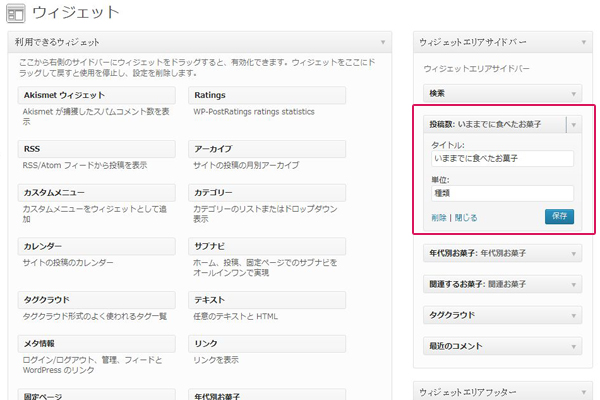Collapse the 投稿数 widget settings arrow
Viewport: 600px width, 400px height.
(x=574, y=125)
